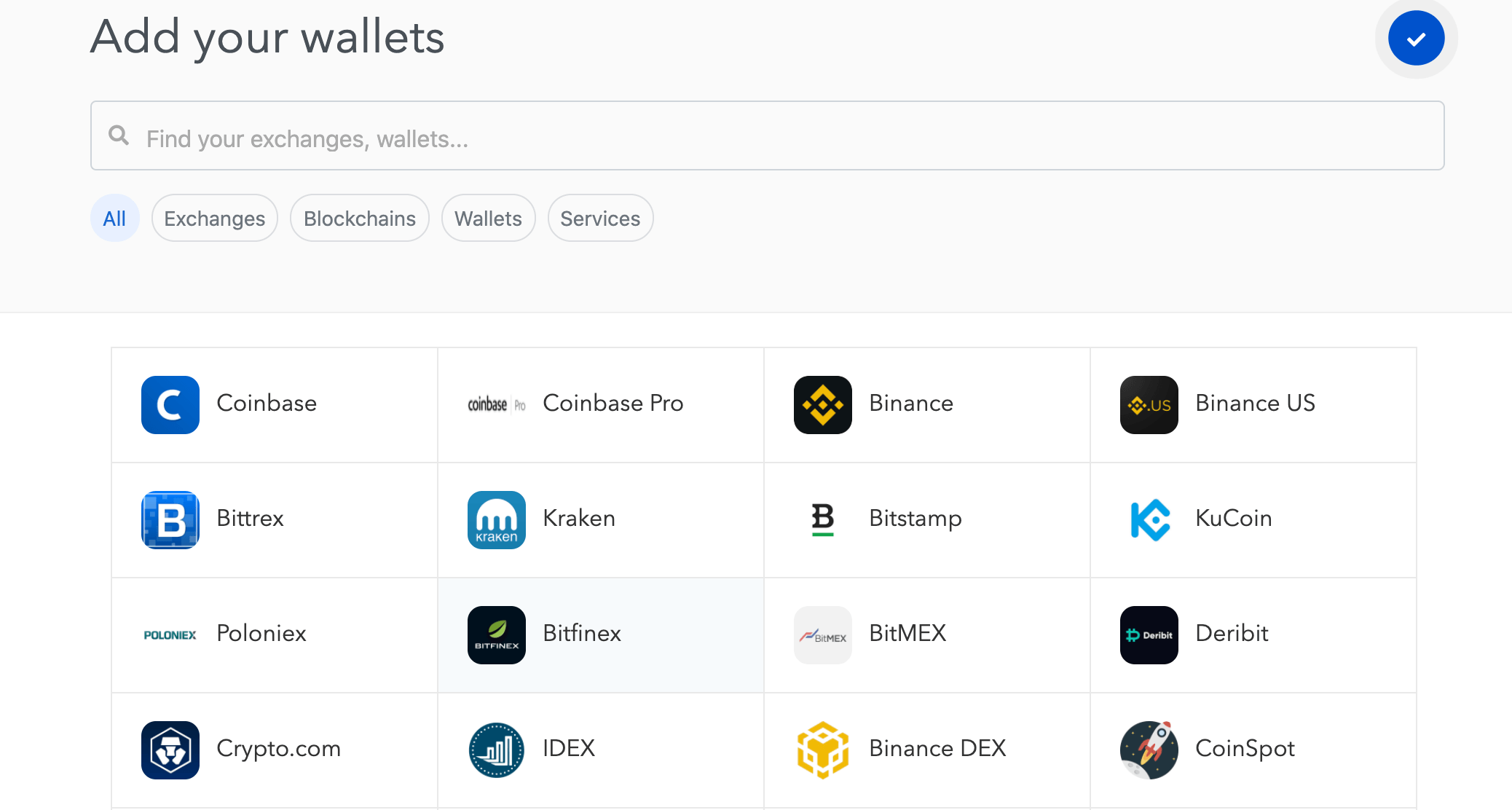The height and width of the screenshot is (810, 1512).
Task: Toggle the Exchanges filter chip
Action: point(214,218)
